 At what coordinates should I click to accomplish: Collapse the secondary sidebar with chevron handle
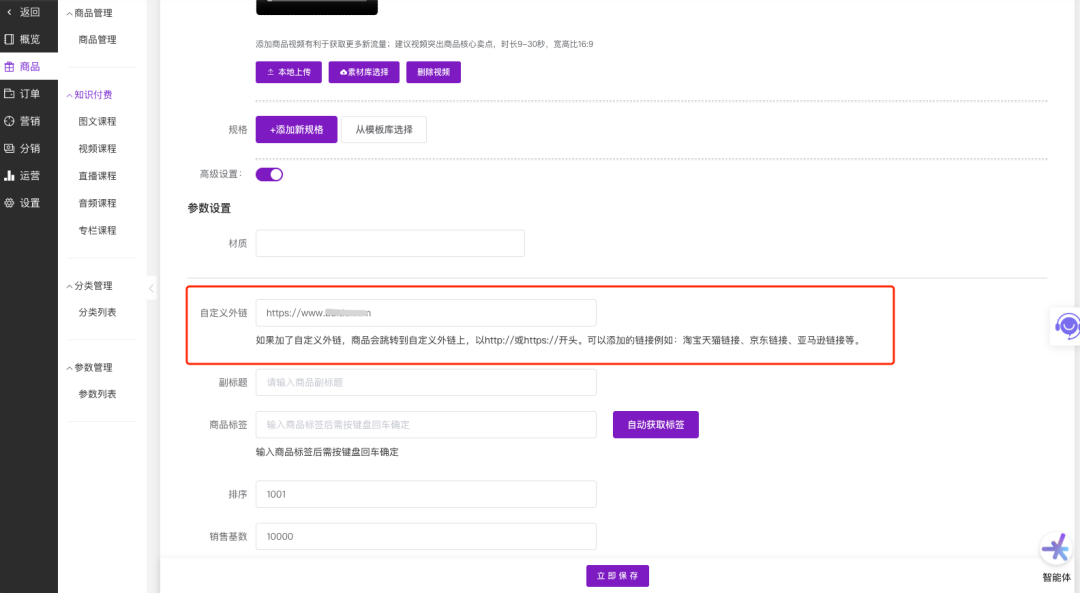coord(152,289)
